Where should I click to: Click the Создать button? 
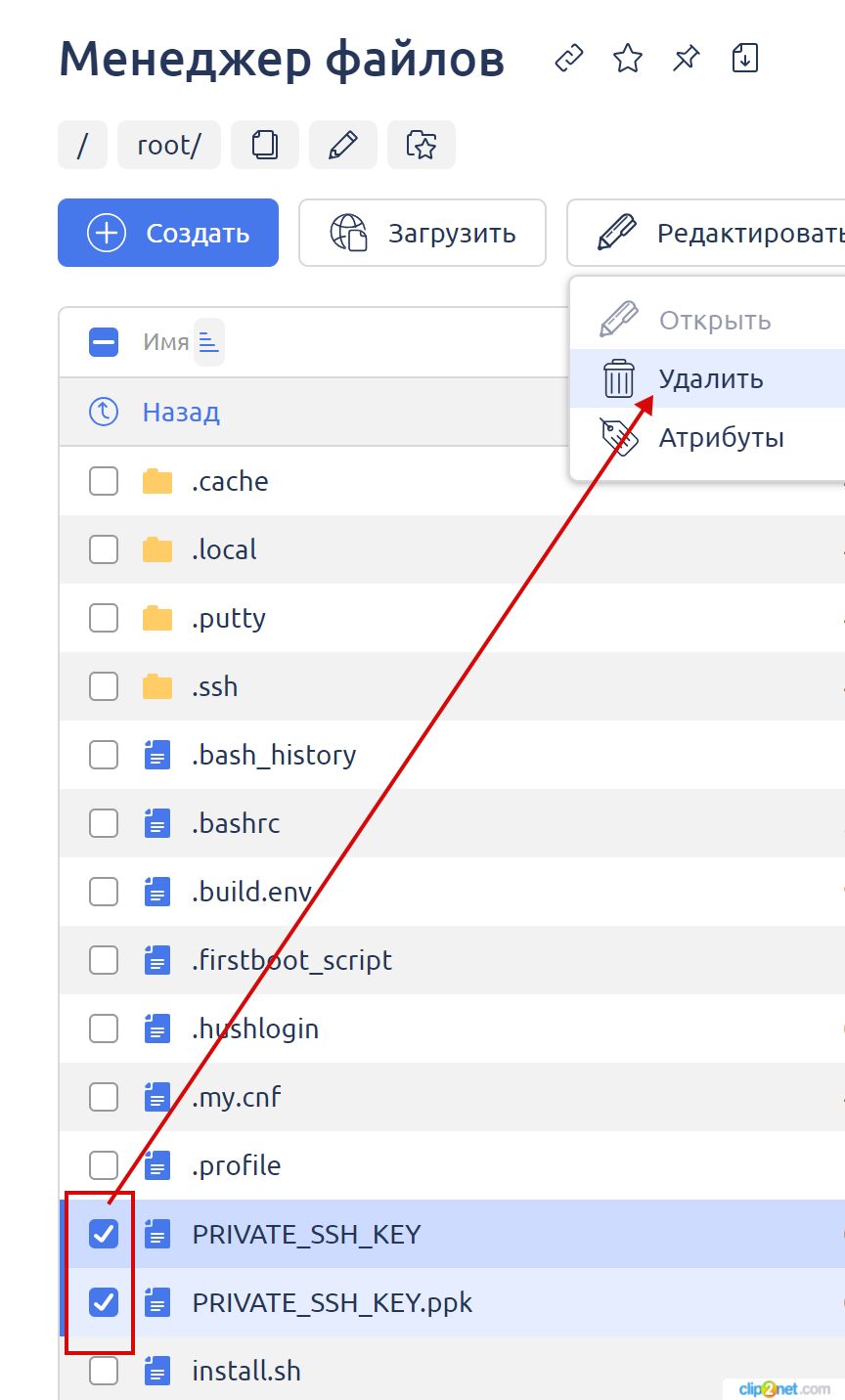pos(168,234)
